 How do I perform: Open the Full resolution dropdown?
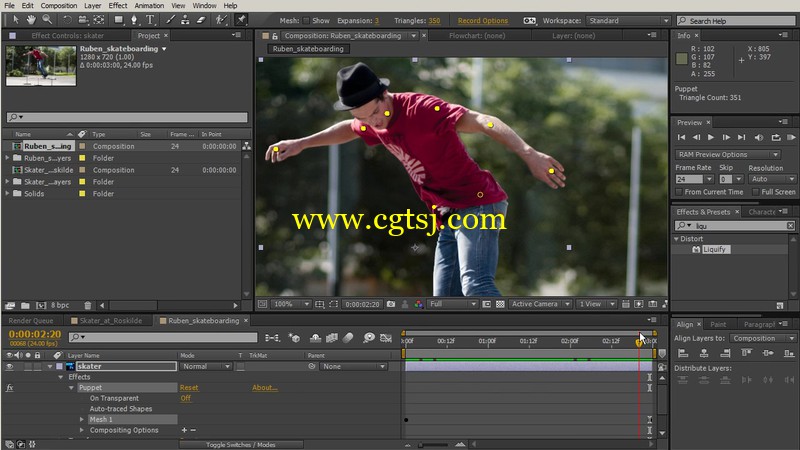[452, 304]
